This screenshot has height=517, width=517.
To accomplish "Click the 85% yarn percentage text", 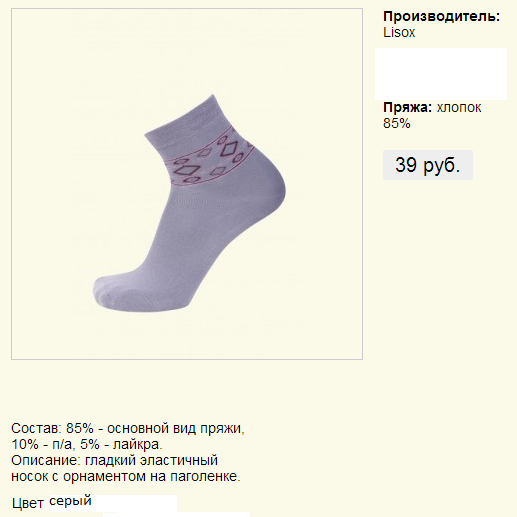I will click(x=397, y=123).
